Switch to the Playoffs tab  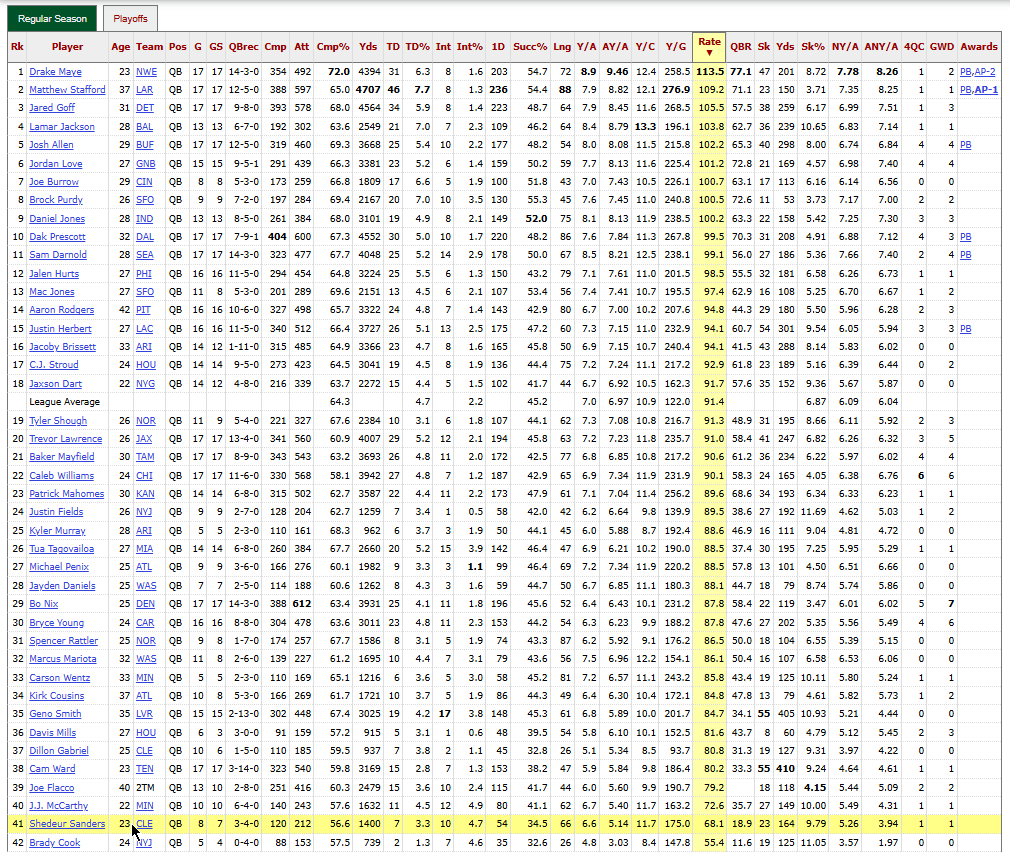[x=130, y=19]
